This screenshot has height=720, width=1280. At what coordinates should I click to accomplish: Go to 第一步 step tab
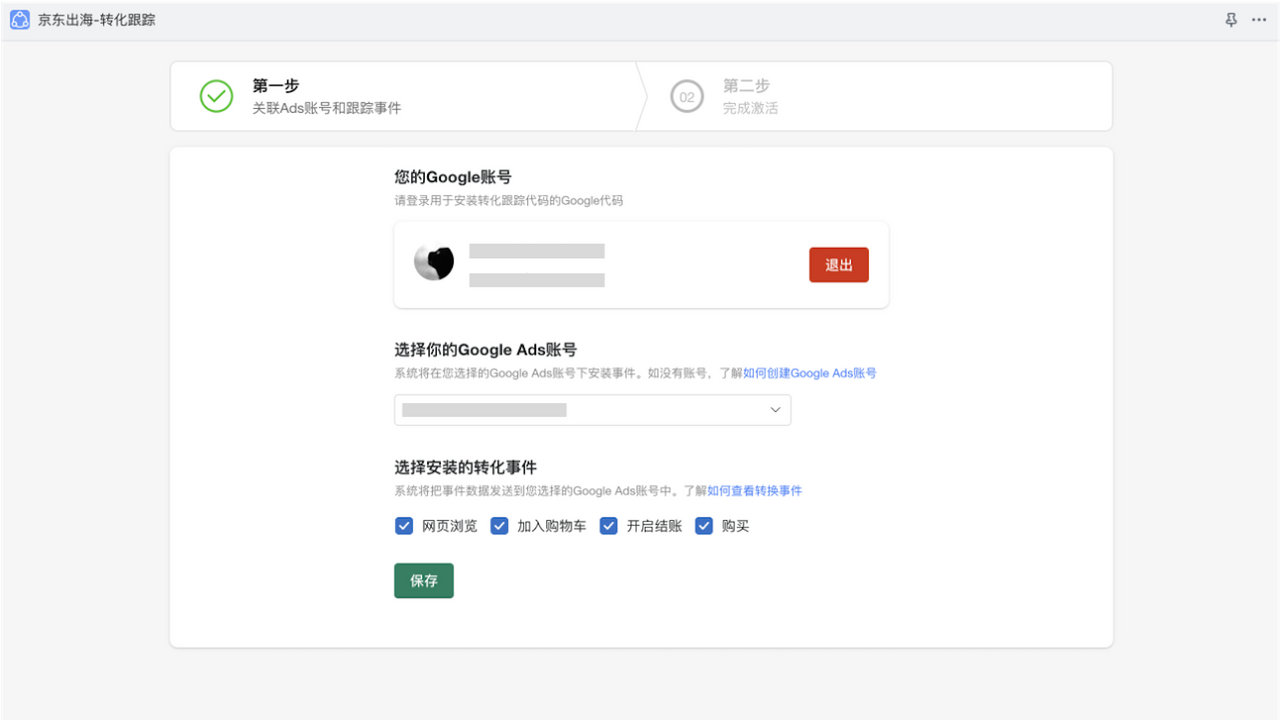click(403, 96)
